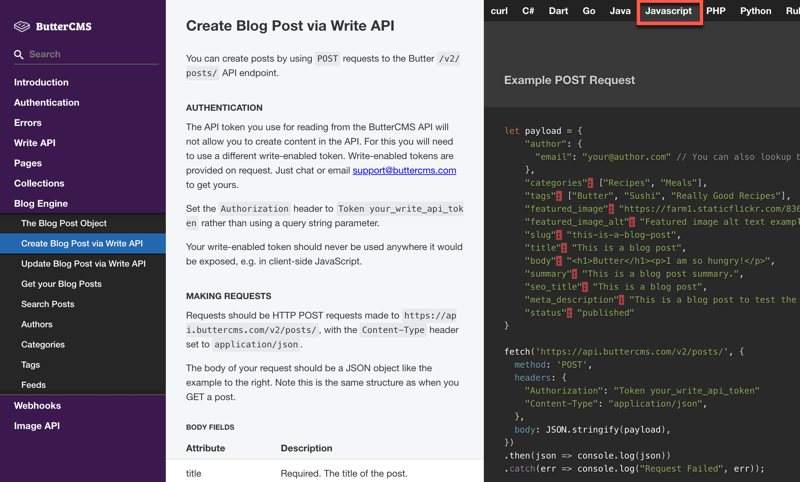
Task: Click the BODY FIELDS subheading
Action: coord(210,427)
